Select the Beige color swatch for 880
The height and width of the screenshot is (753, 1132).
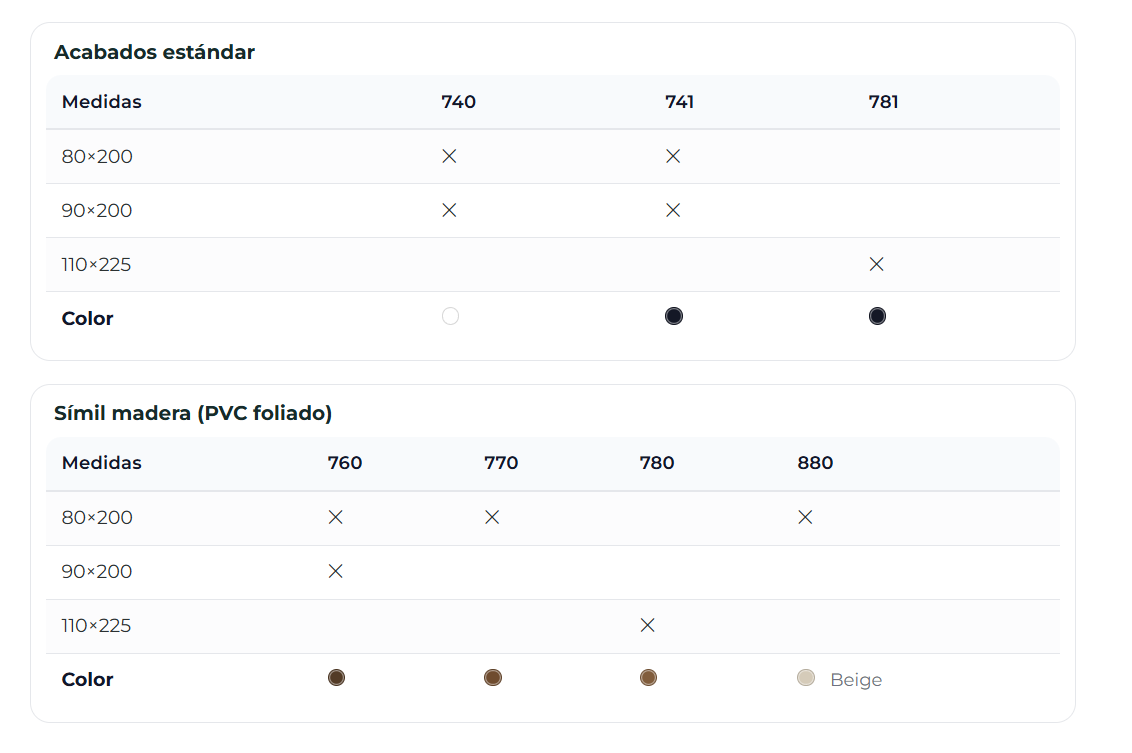(x=806, y=678)
